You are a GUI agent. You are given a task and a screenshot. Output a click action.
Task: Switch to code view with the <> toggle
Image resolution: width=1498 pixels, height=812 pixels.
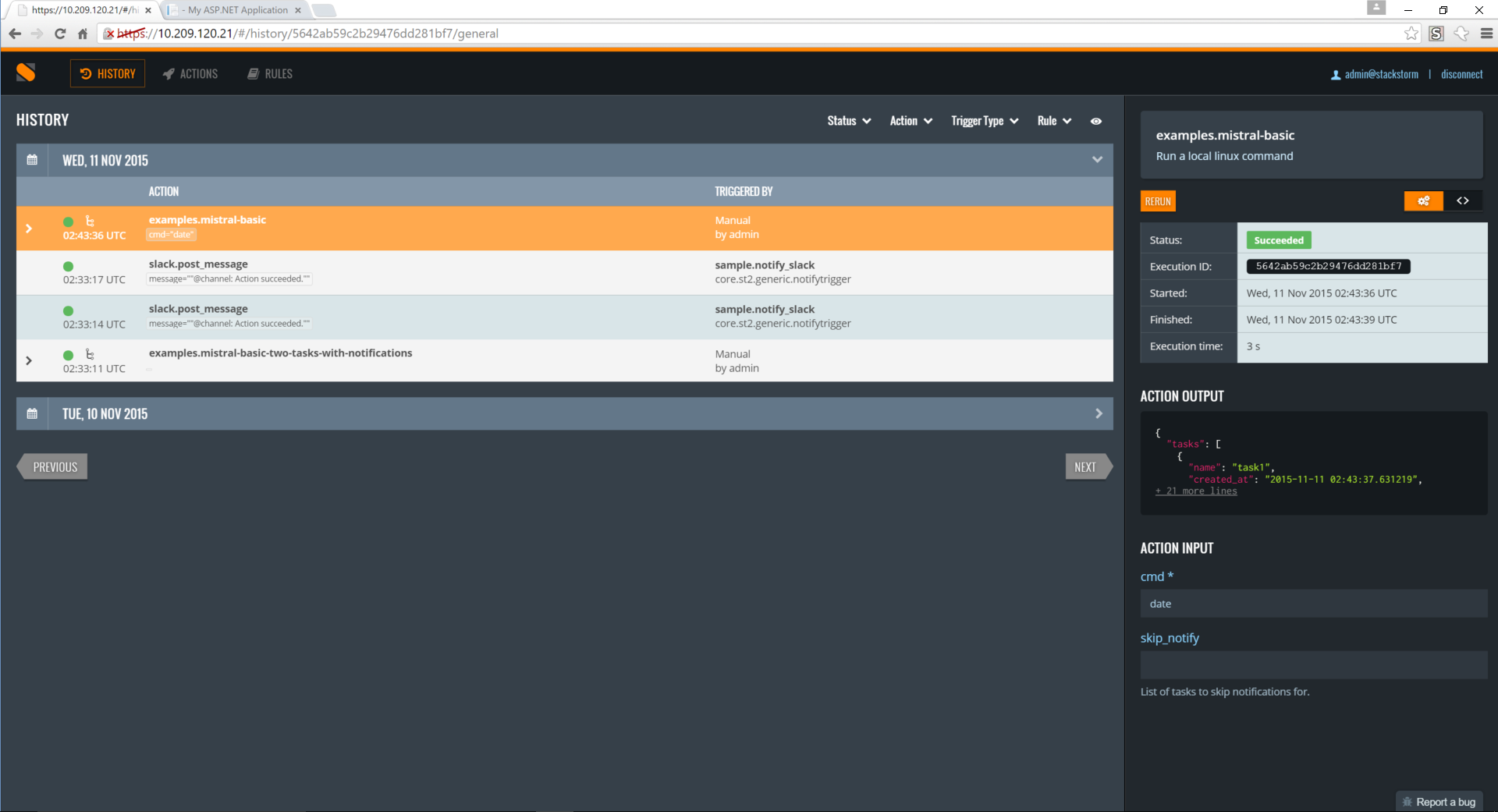(1463, 200)
